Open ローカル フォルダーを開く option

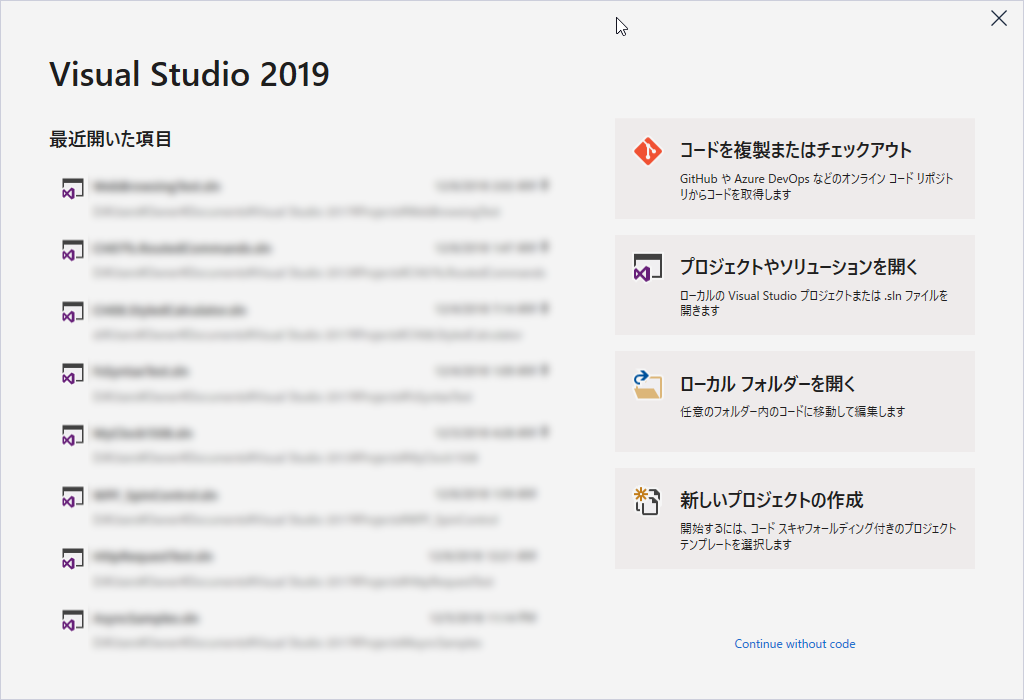(x=795, y=401)
